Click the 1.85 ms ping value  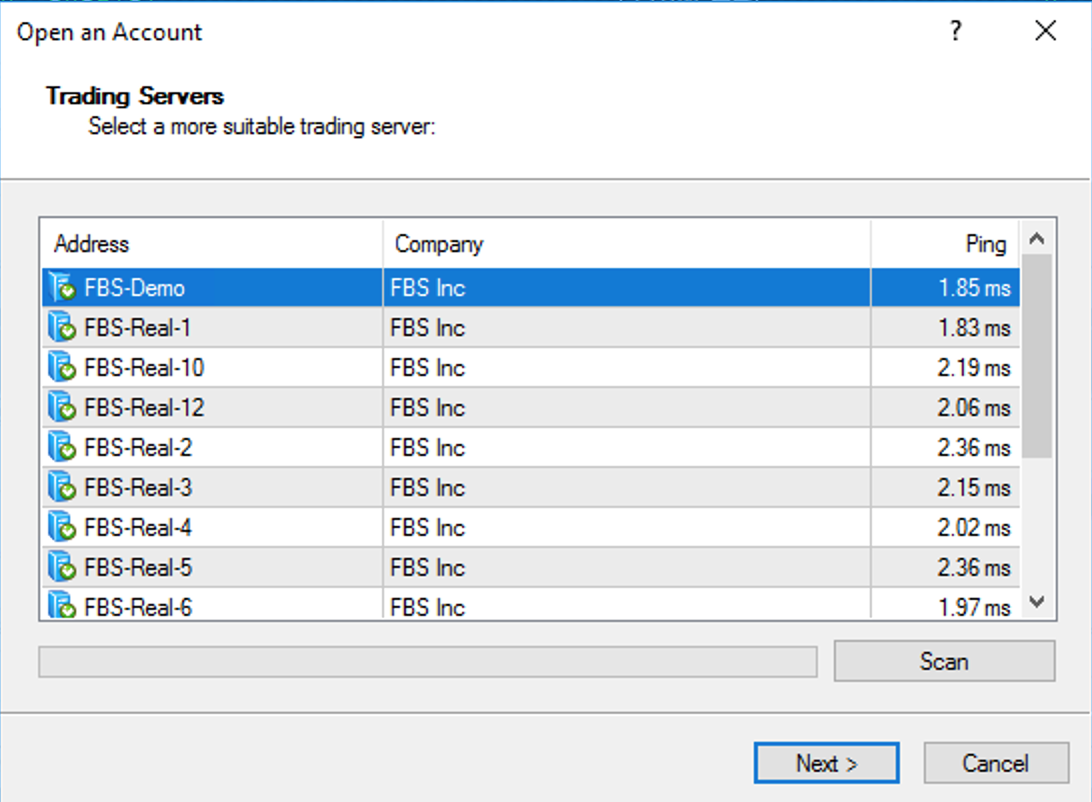[x=974, y=288]
